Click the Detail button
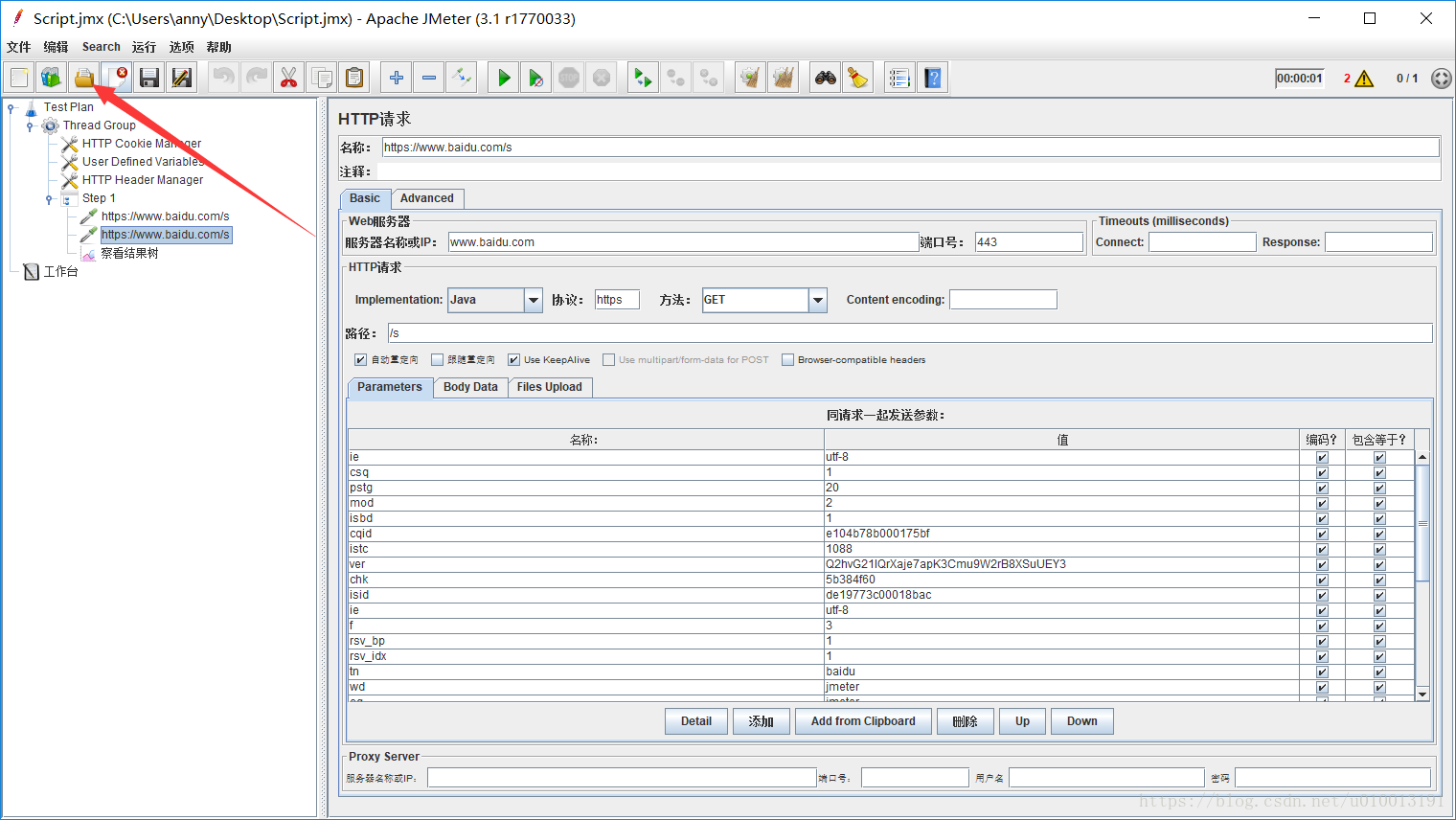 696,721
